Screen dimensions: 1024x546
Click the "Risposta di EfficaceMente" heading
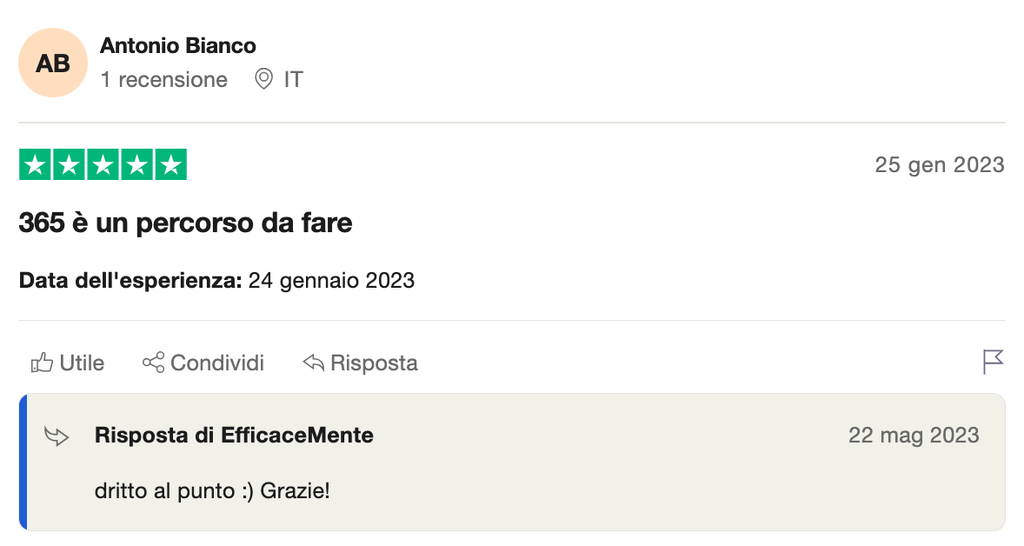(234, 435)
